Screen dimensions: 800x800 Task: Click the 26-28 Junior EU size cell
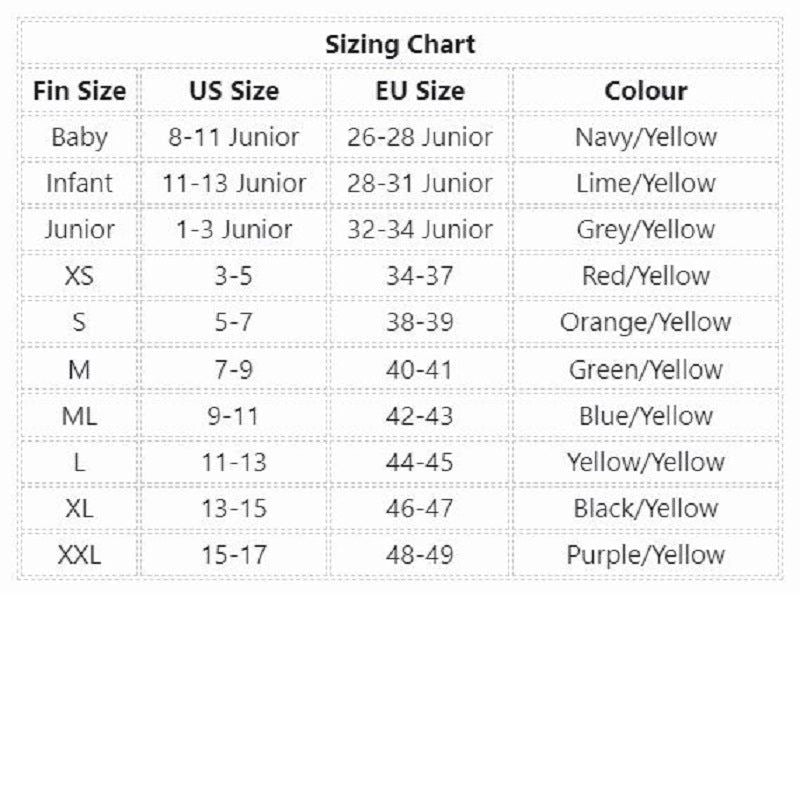click(x=420, y=137)
